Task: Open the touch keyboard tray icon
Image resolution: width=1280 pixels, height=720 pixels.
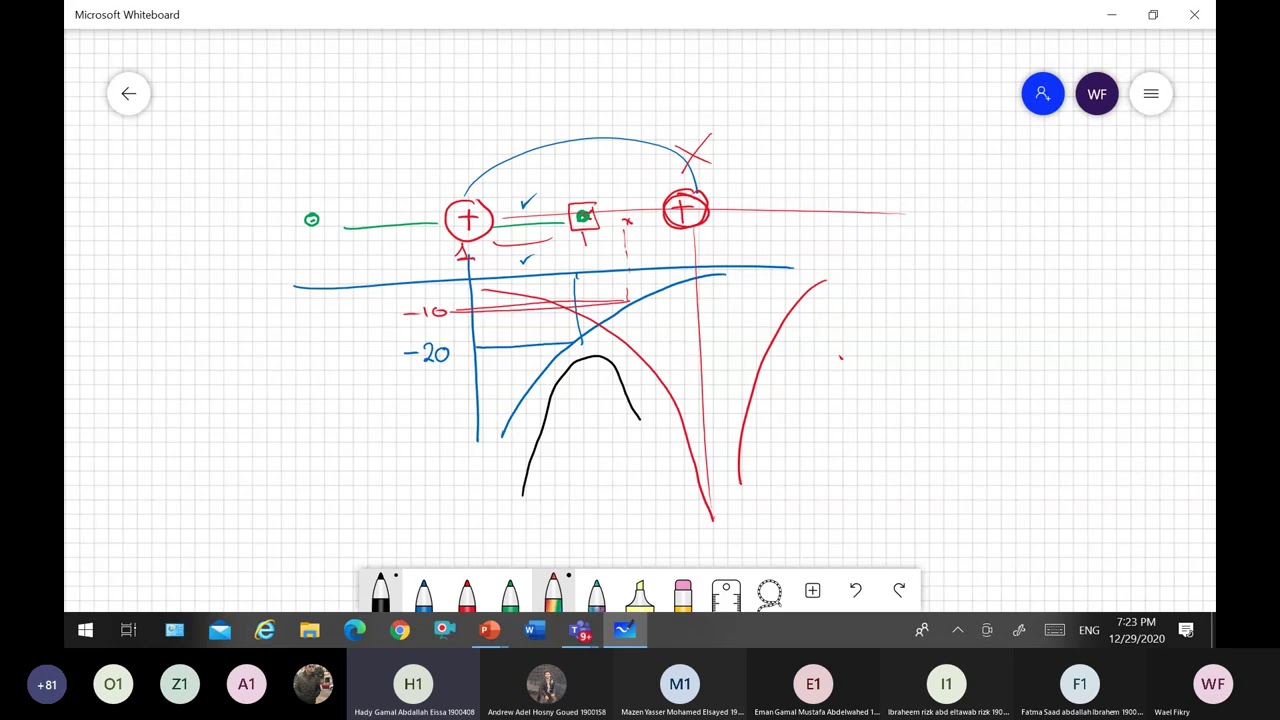Action: [1054, 630]
